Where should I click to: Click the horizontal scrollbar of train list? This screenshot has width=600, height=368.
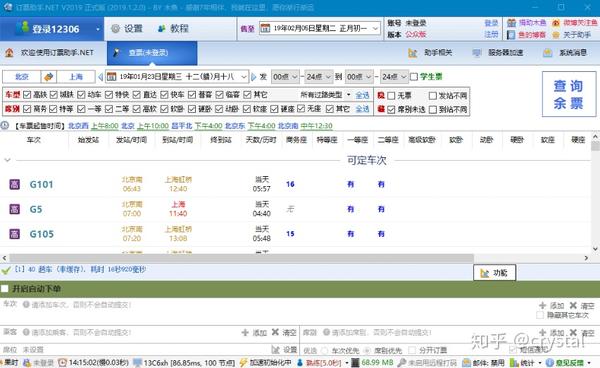(241, 258)
